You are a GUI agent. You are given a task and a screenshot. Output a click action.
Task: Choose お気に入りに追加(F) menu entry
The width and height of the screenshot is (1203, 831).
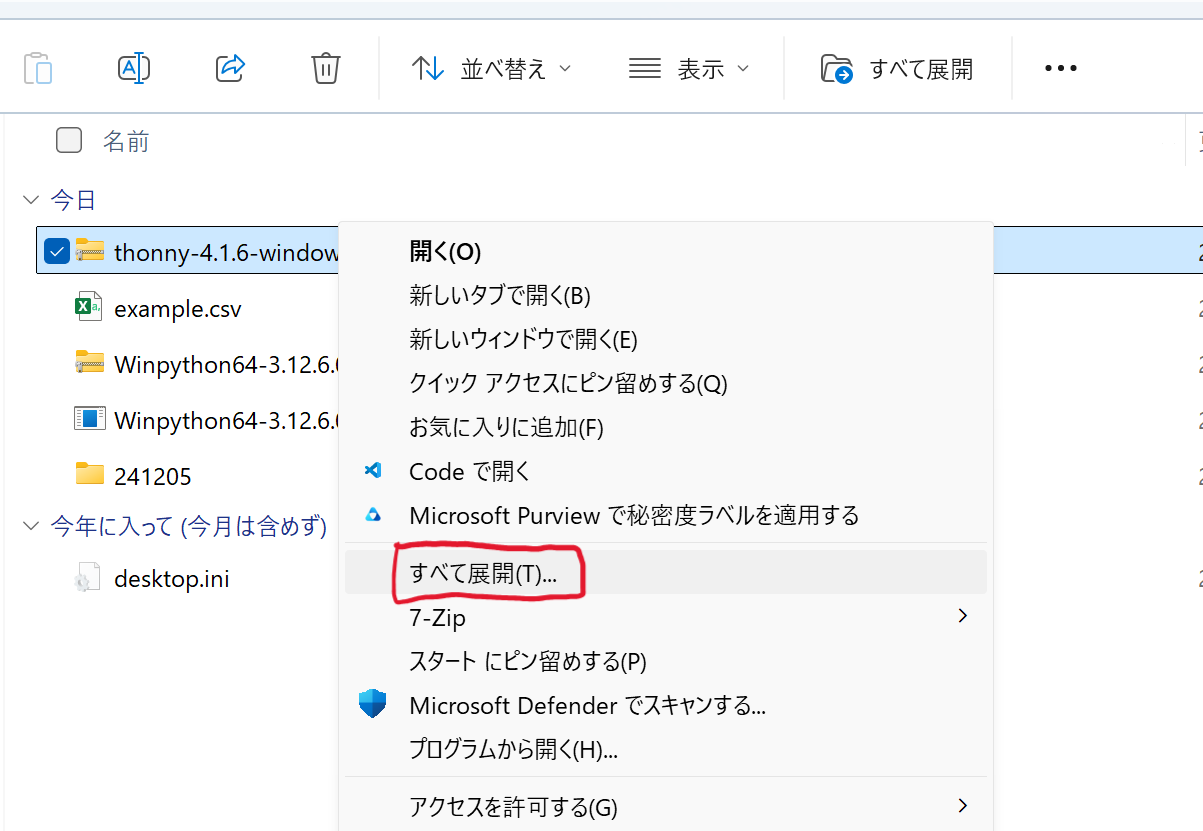click(x=665, y=428)
